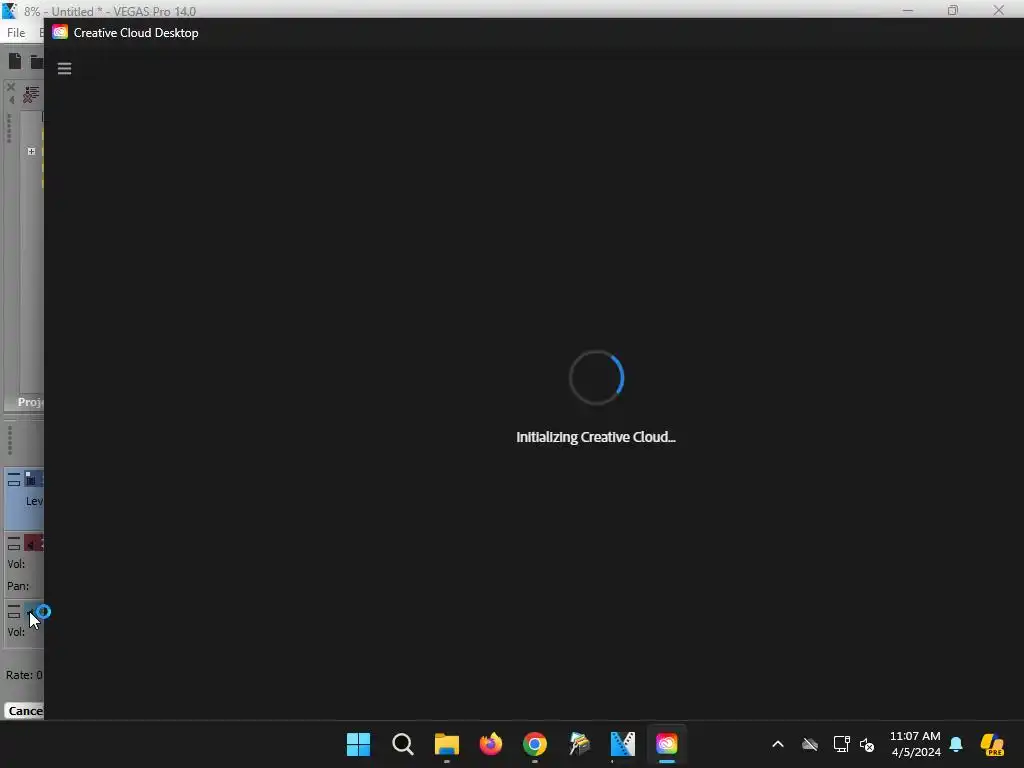The image size is (1024, 768).
Task: Show hidden system tray icons
Action: (x=778, y=744)
